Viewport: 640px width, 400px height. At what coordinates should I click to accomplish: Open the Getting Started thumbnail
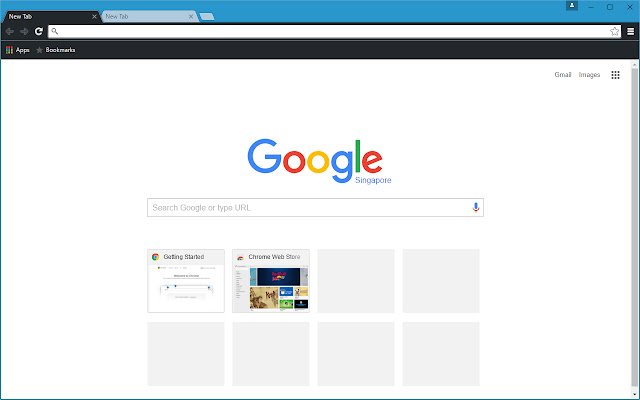[x=186, y=281]
